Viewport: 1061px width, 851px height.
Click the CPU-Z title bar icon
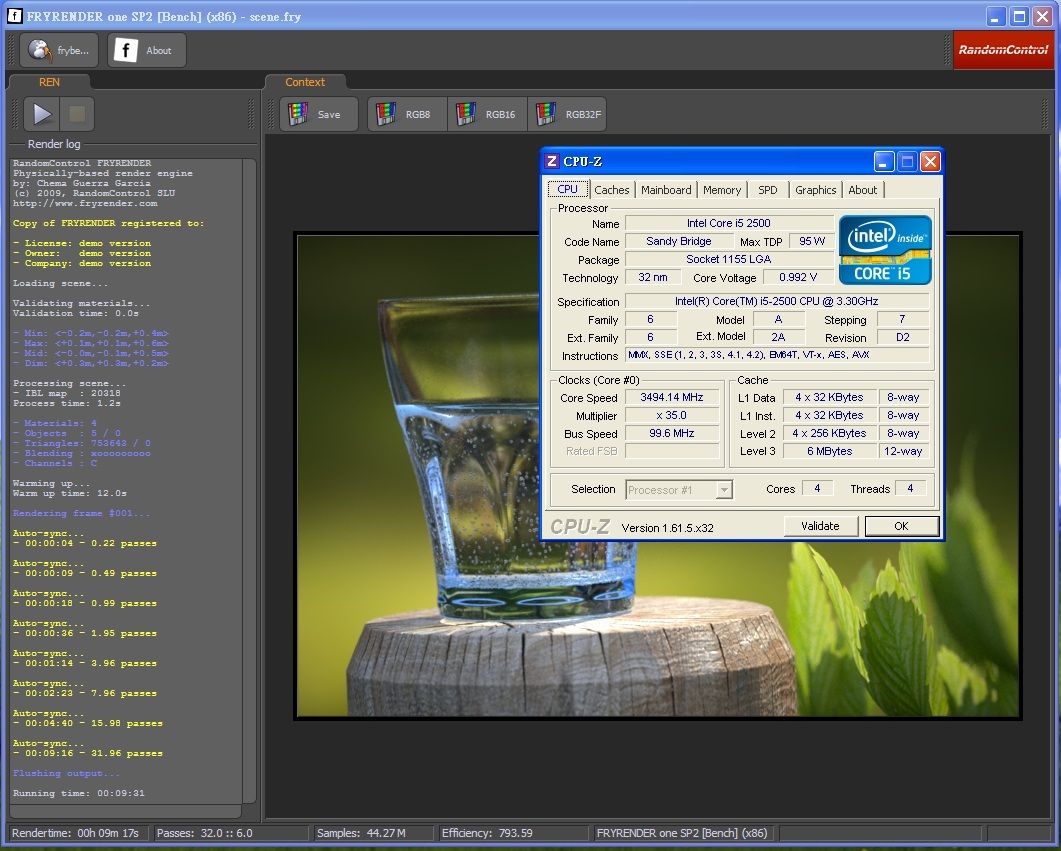tap(552, 161)
